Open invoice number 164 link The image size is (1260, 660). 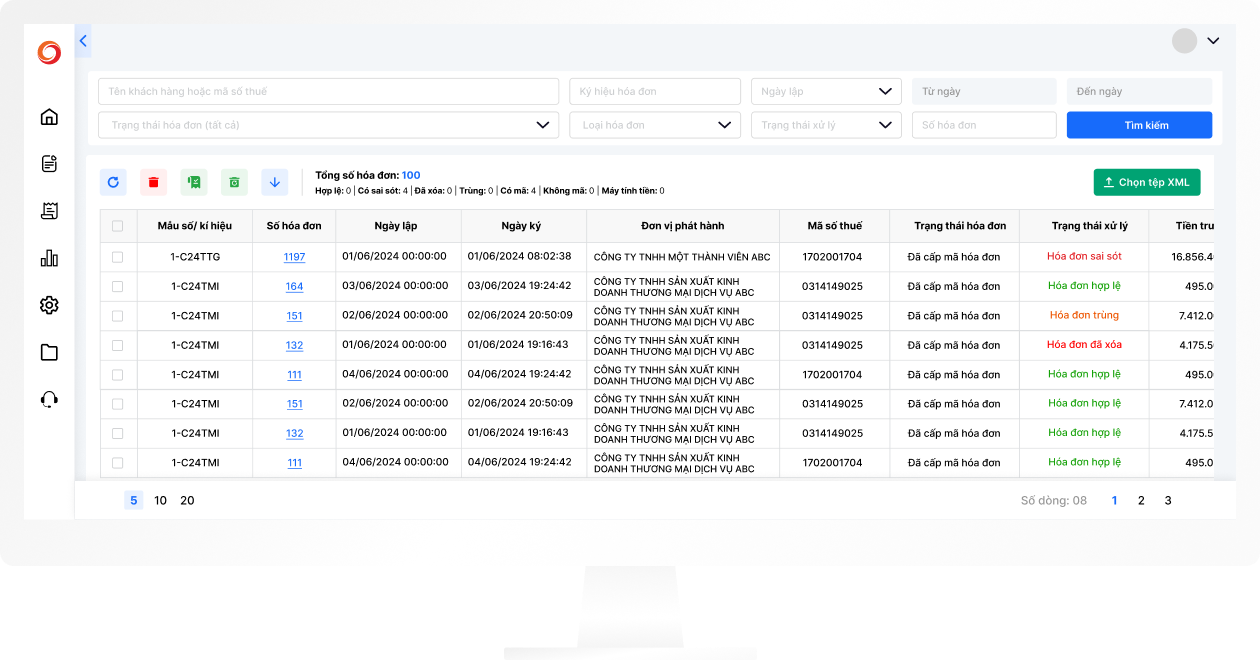coord(294,286)
